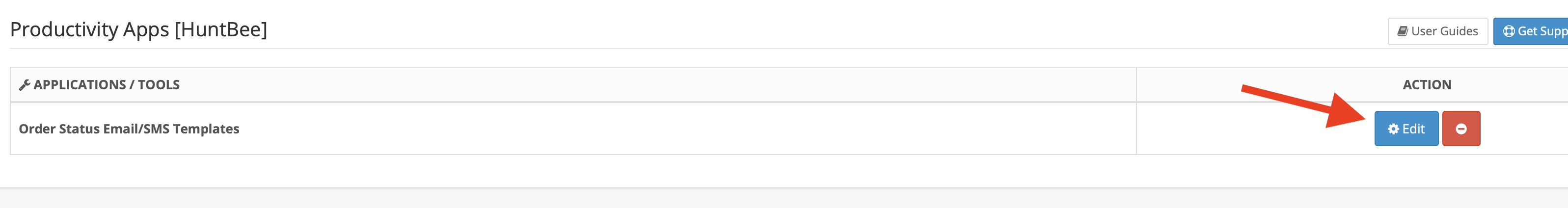Select the Order Status Email/SMS Templates row
Viewport: 1568px width, 208px height.
129,129
